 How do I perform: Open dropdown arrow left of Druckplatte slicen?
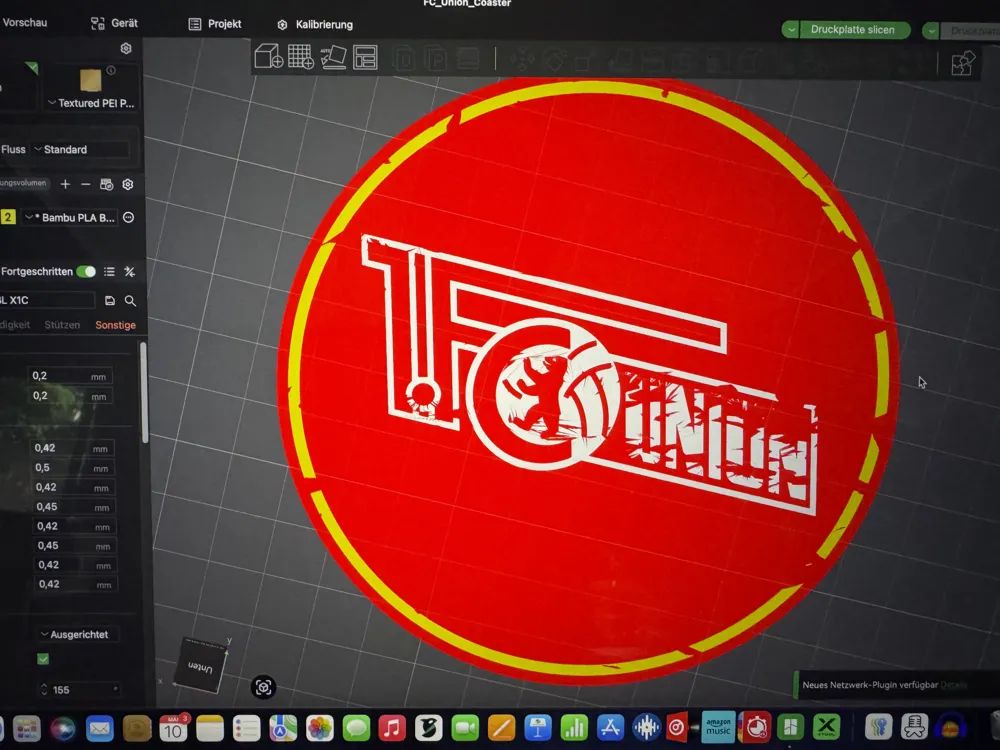790,29
